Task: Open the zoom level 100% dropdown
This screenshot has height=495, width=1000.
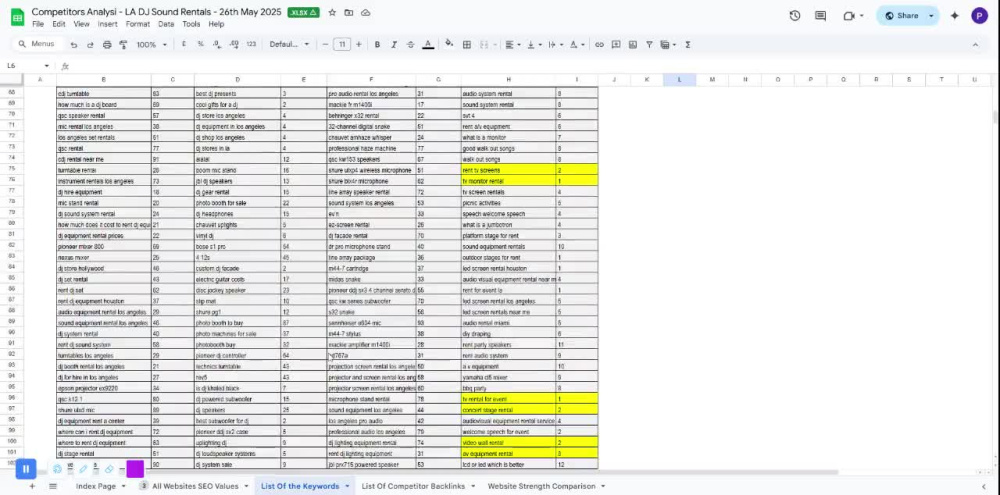Action: [x=151, y=45]
